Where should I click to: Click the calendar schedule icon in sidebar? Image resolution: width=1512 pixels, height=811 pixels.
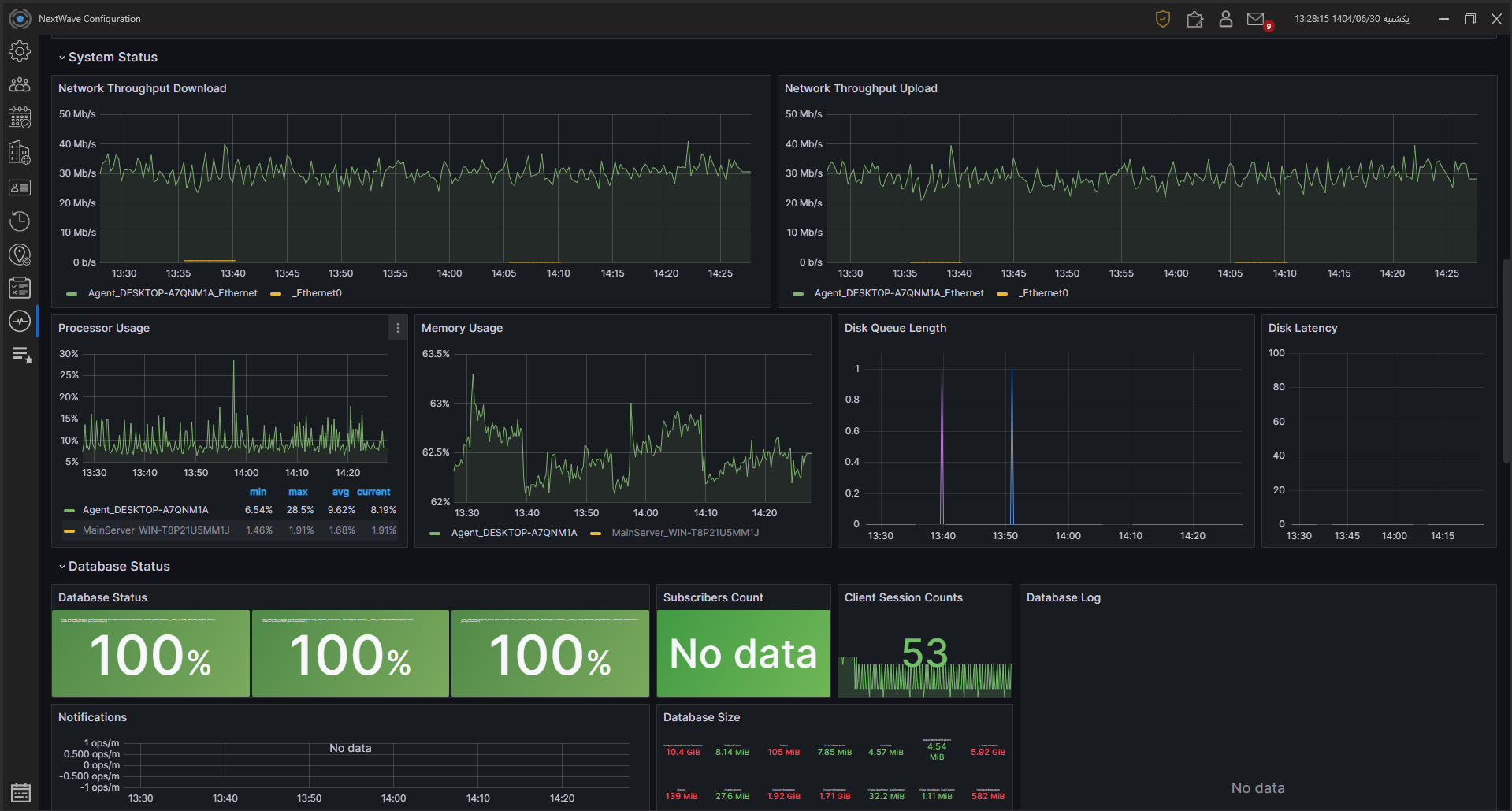20,118
